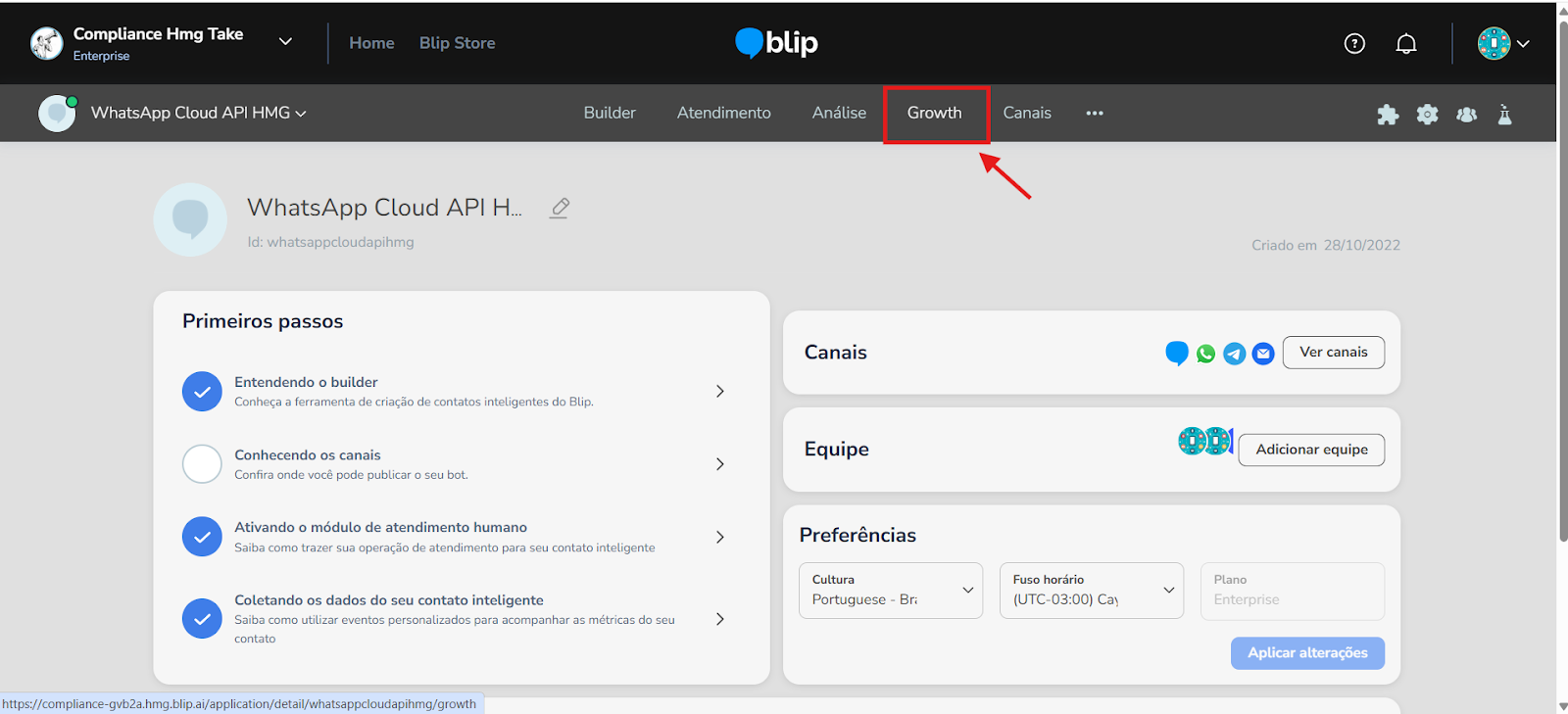Expand Entendendo o builder row arrow
The image size is (1568, 714).
[x=720, y=391]
